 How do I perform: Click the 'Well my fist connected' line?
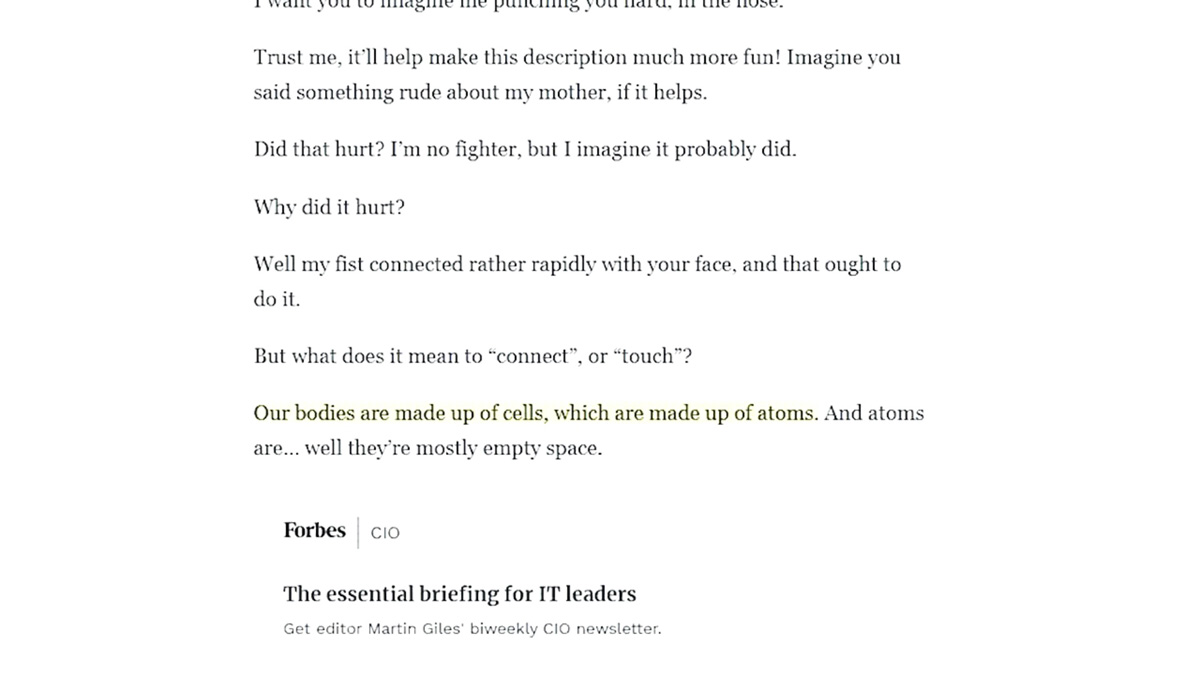pyautogui.click(x=577, y=265)
